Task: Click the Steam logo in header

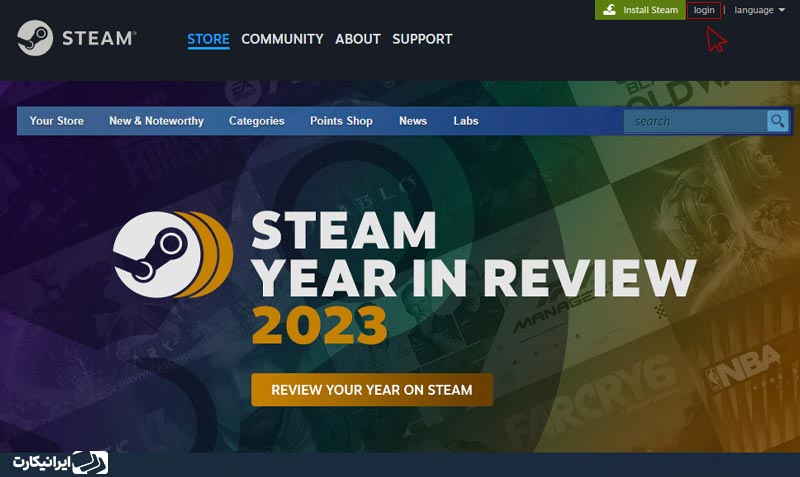Action: pyautogui.click(x=77, y=38)
